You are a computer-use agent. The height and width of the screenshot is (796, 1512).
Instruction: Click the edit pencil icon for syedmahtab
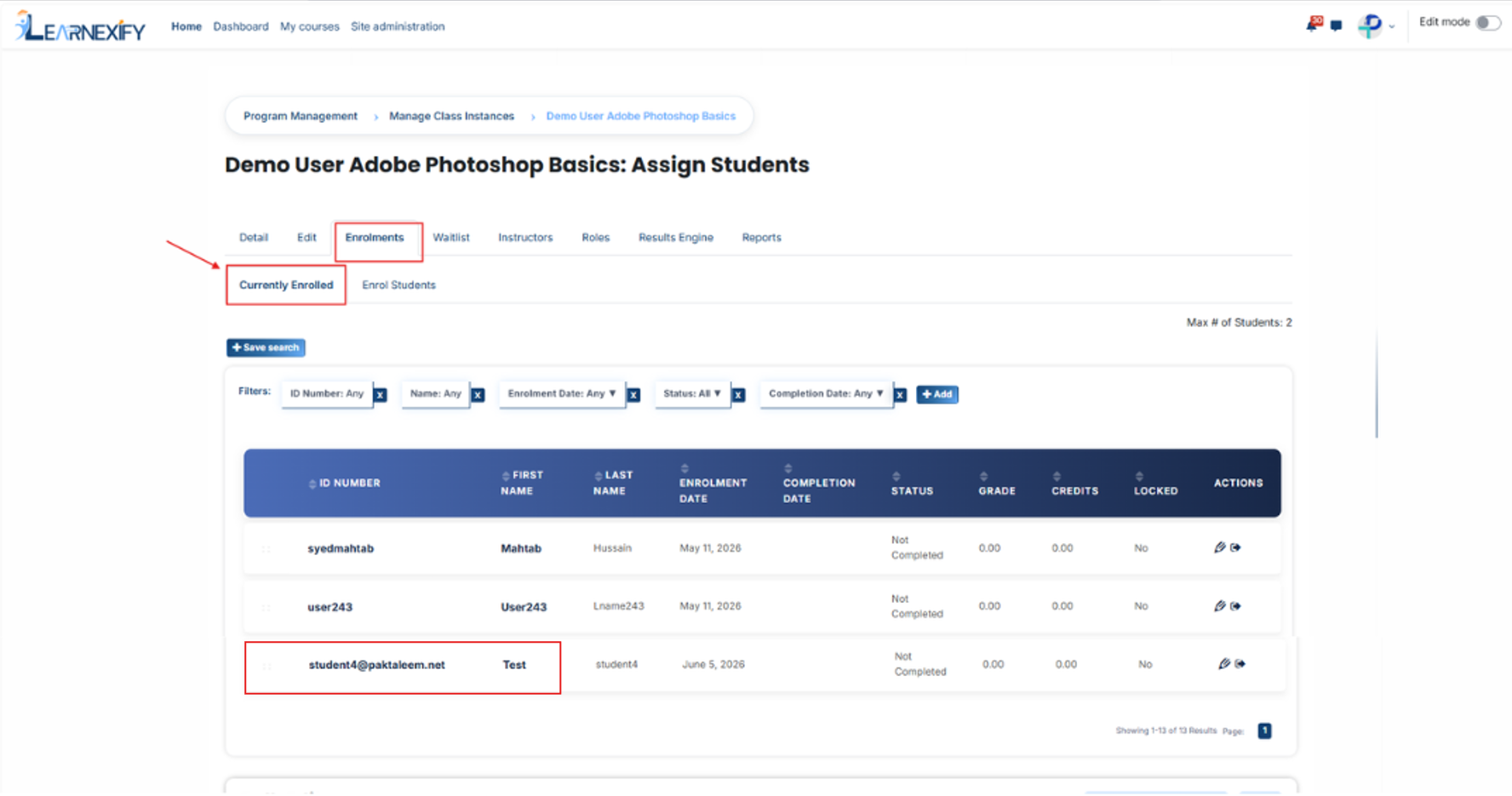pyautogui.click(x=1220, y=547)
